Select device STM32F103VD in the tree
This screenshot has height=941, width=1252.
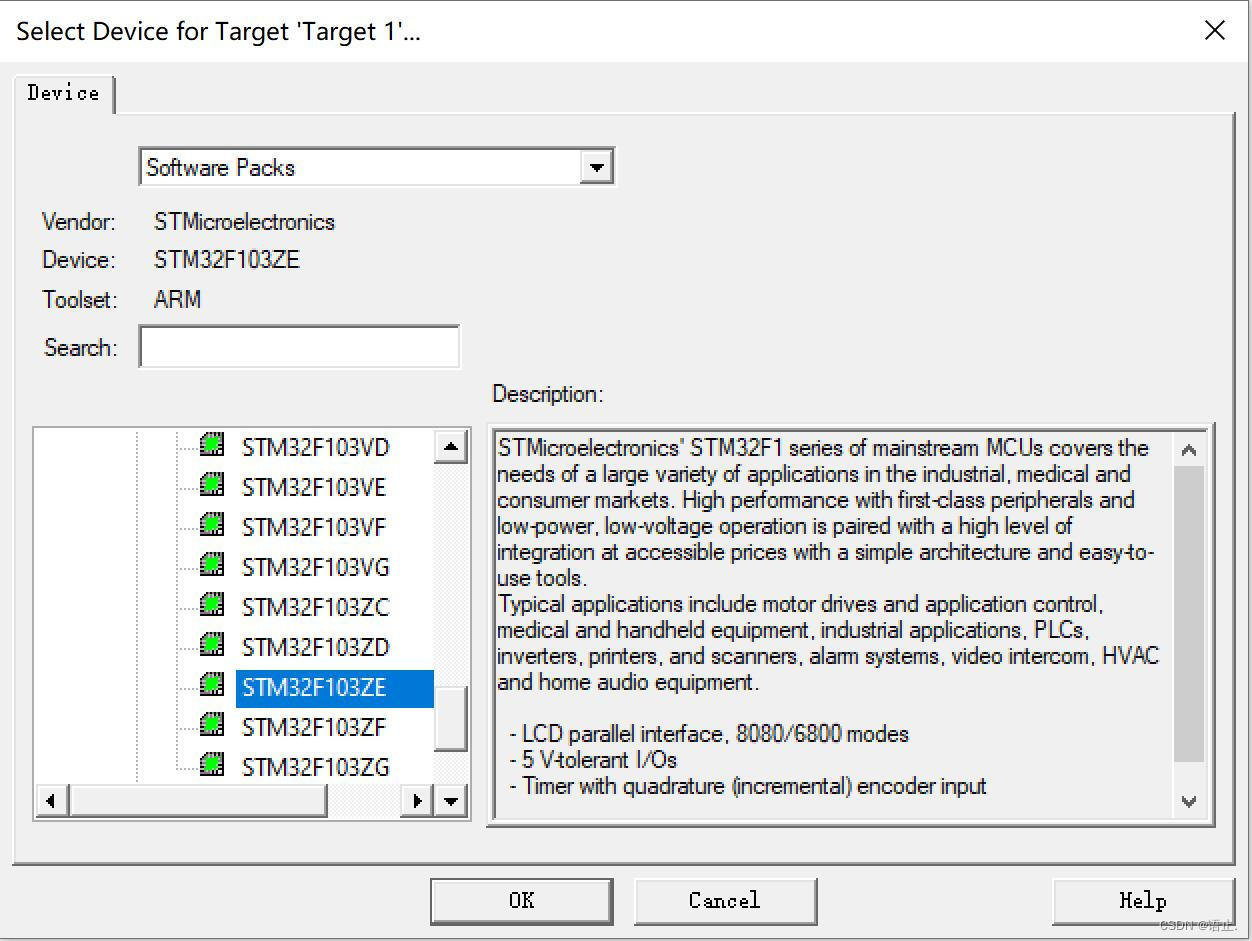coord(315,448)
